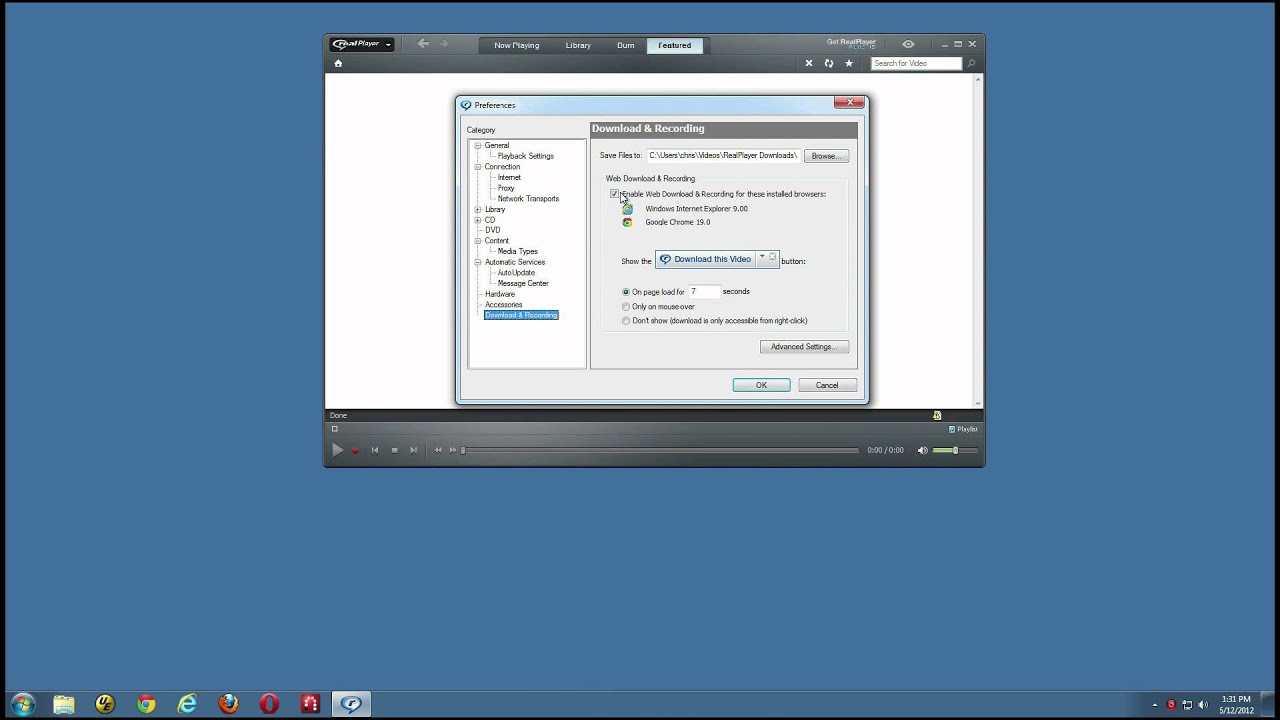
Task: Open Opera from the taskbar
Action: pos(269,704)
